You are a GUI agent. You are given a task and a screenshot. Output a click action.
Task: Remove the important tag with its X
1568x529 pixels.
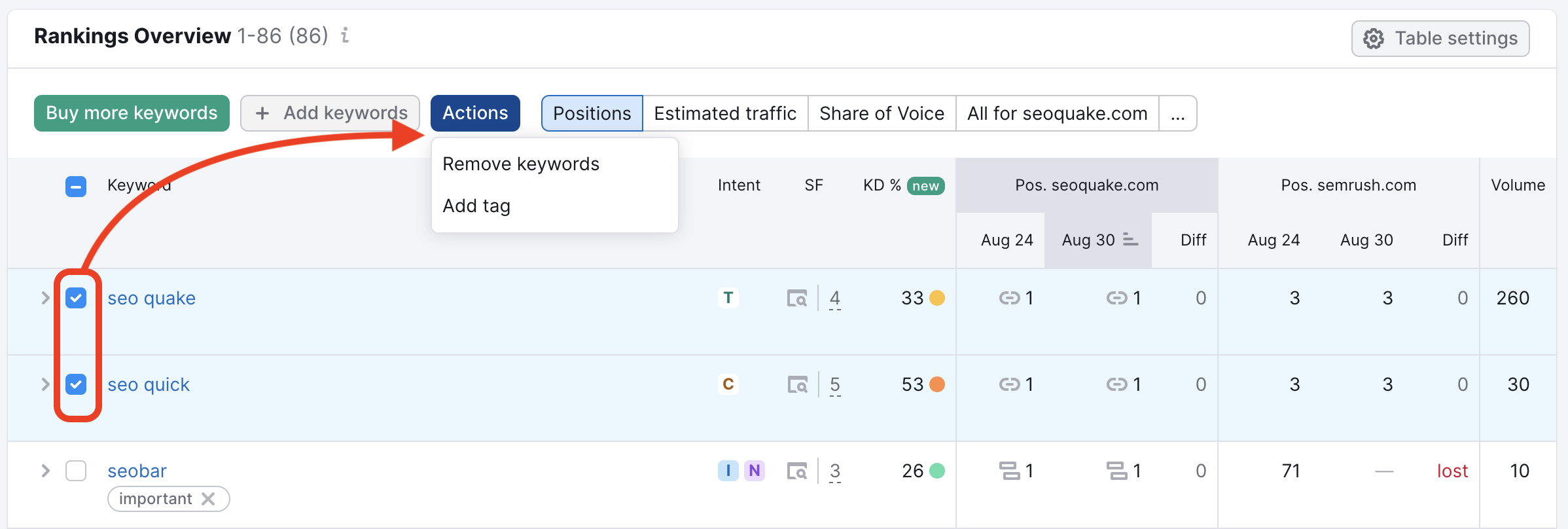(x=208, y=499)
